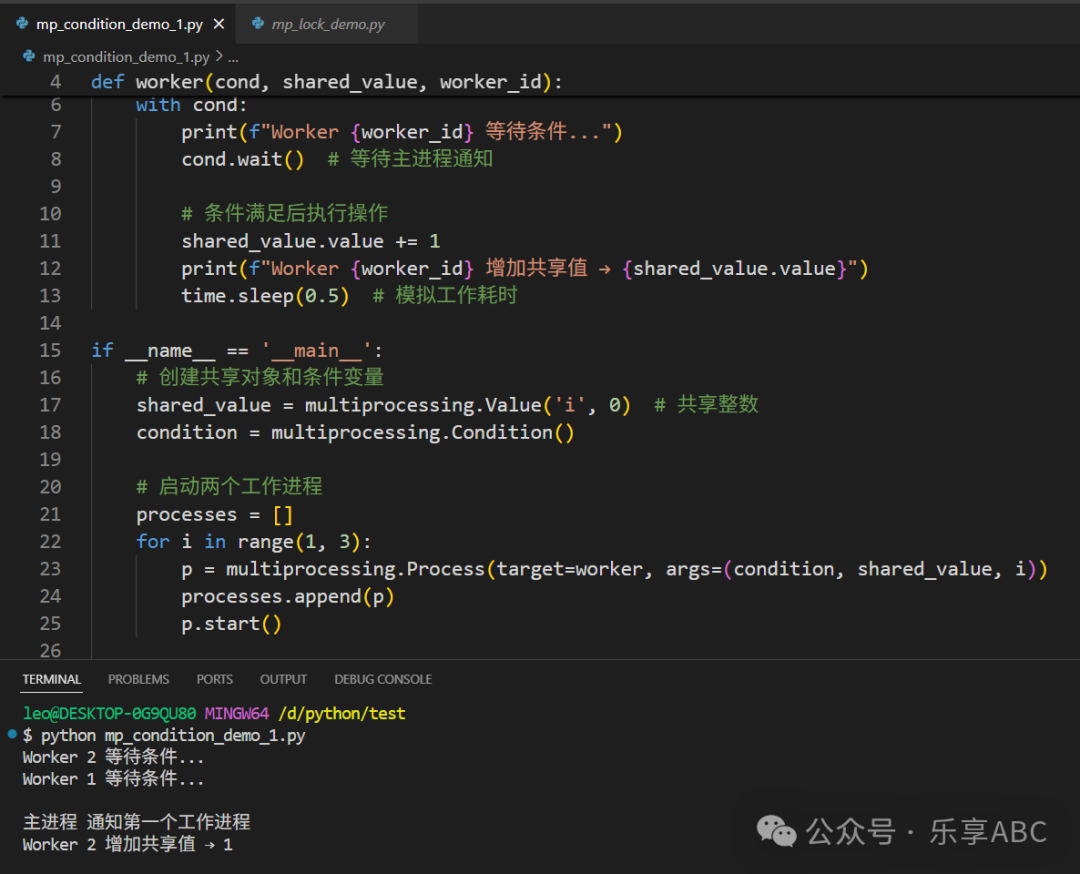Open mp_condition_demo_1.py breadcrumb item

pyautogui.click(x=126, y=56)
